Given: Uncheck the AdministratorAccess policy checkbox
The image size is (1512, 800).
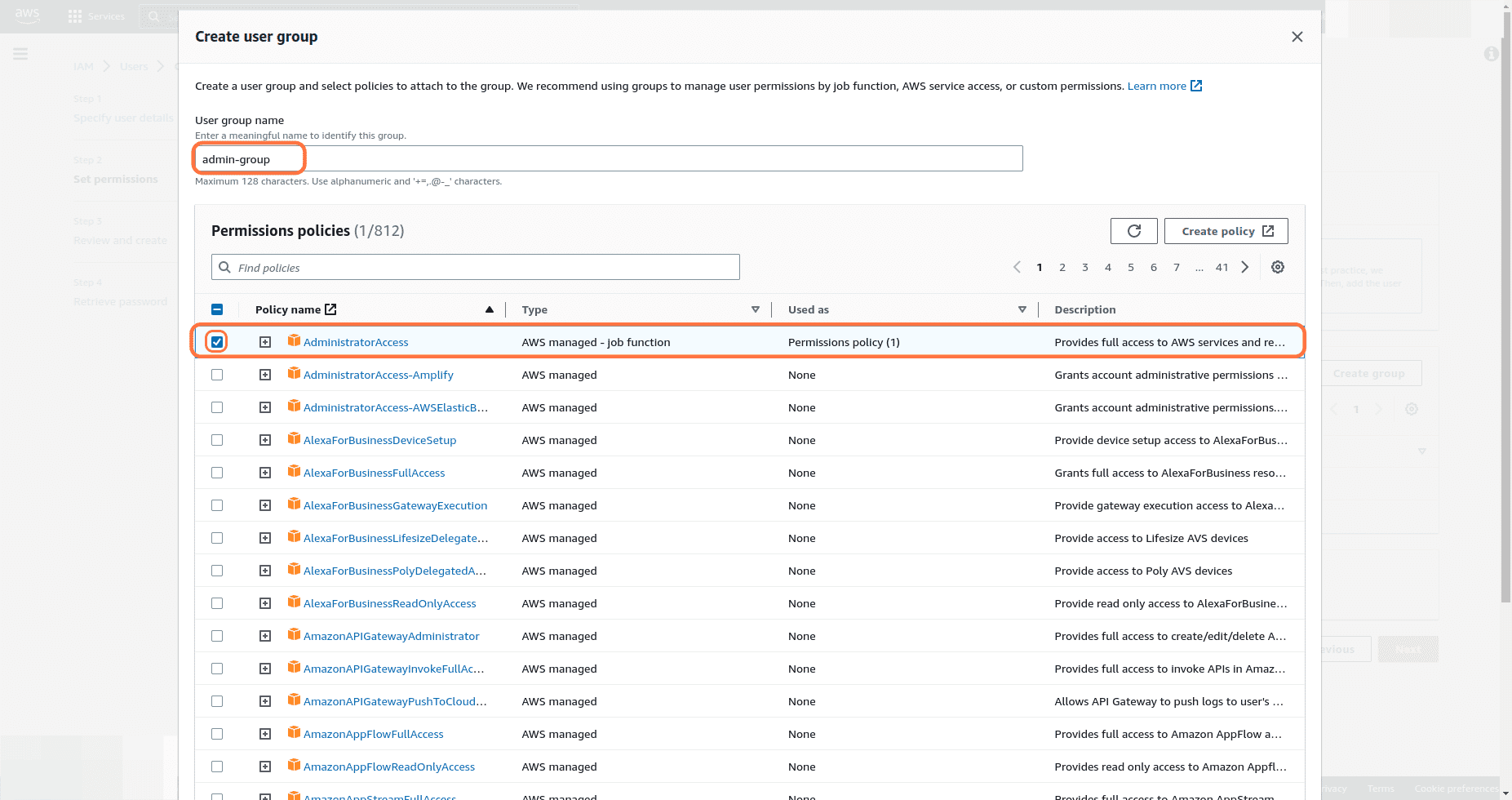Looking at the screenshot, I should click(217, 342).
